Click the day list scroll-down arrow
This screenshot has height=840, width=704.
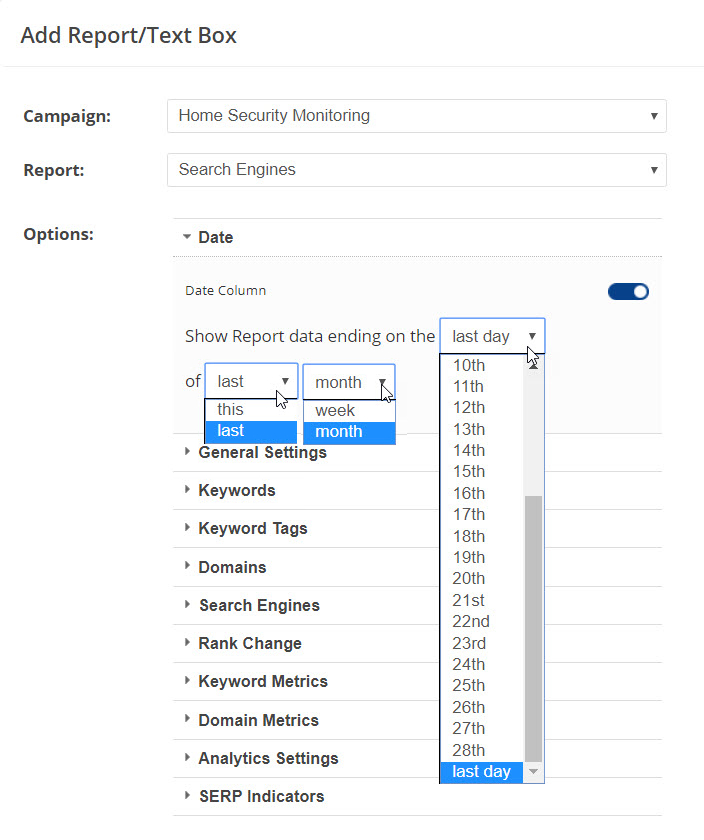pos(533,772)
